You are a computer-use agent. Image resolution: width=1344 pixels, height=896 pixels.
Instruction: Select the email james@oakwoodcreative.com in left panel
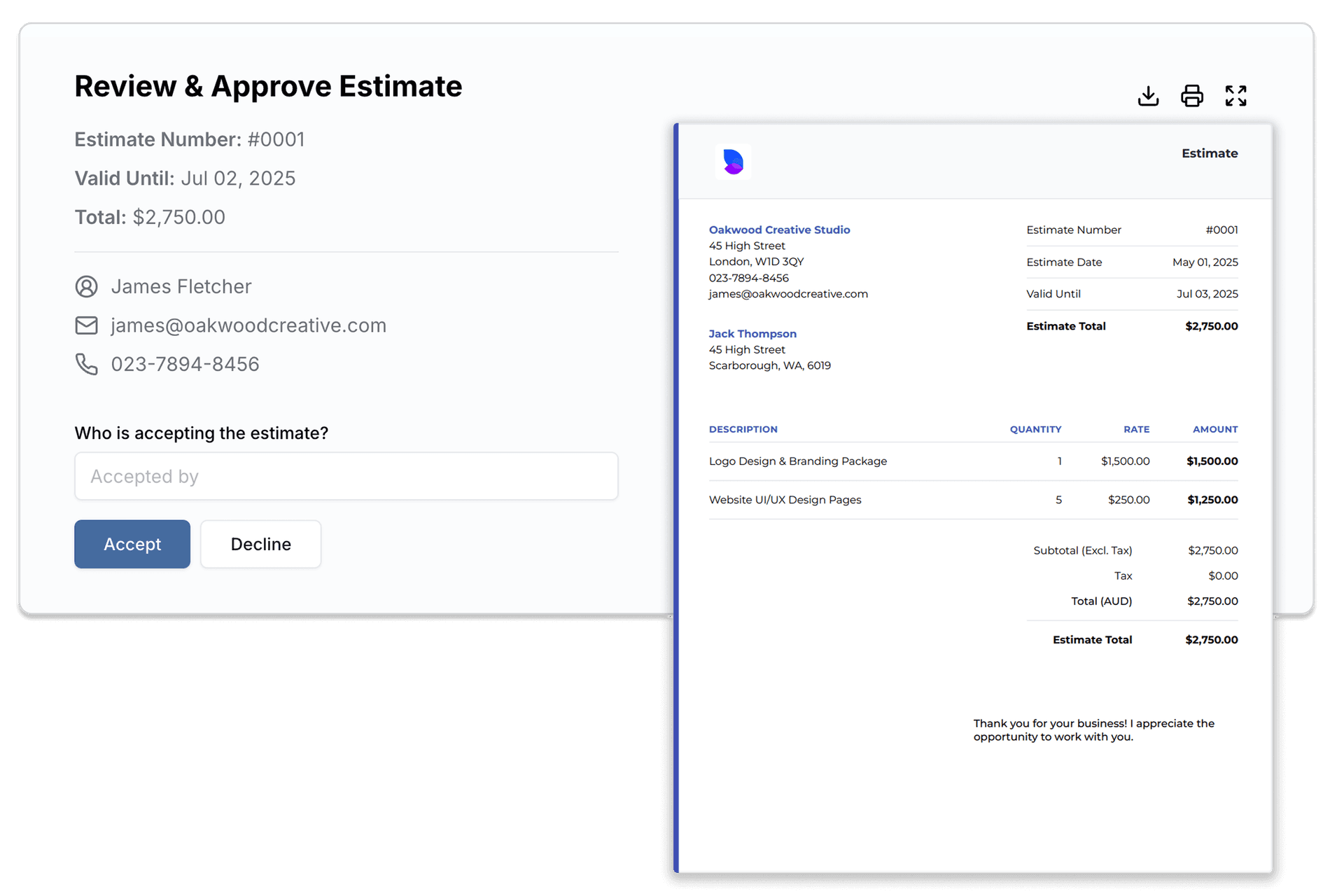pyautogui.click(x=248, y=325)
